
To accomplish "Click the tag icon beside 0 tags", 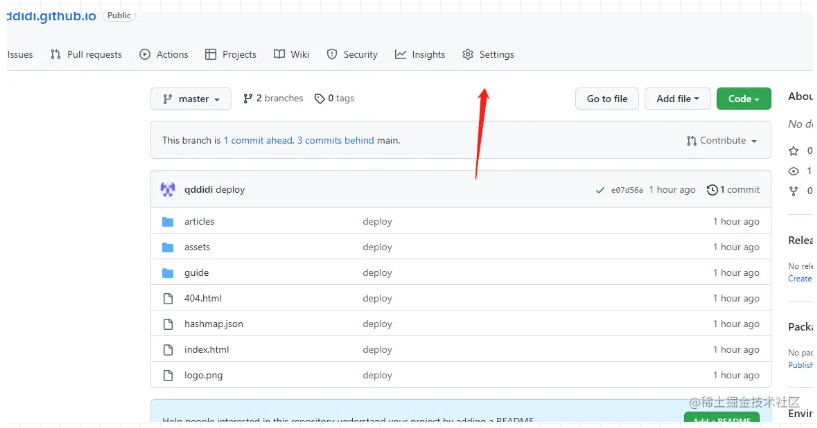I will point(319,99).
